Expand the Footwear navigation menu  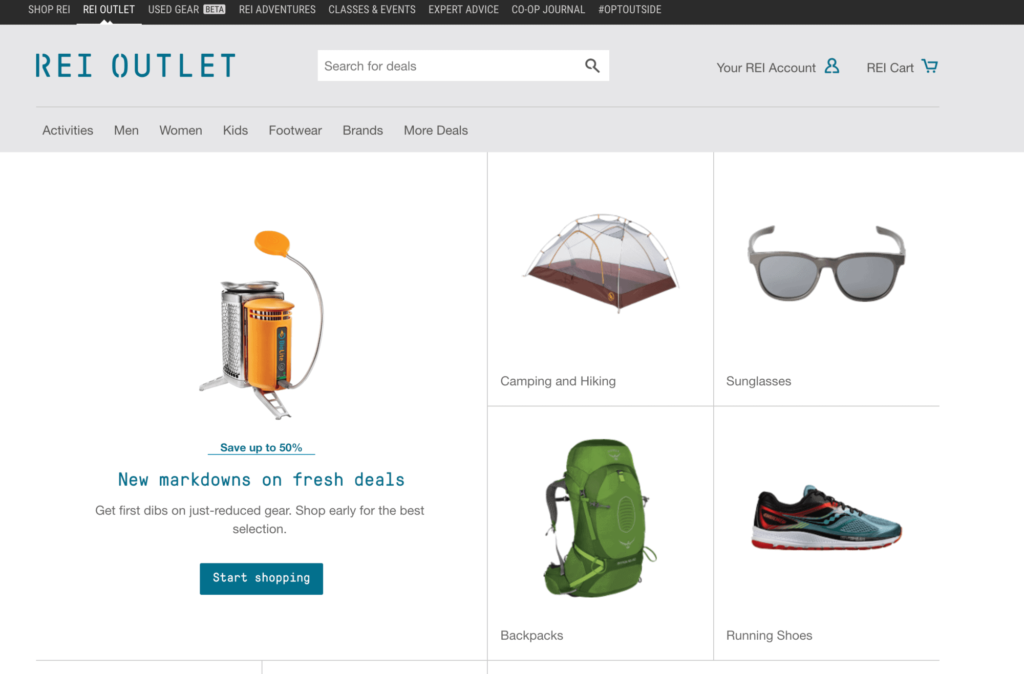click(x=295, y=131)
